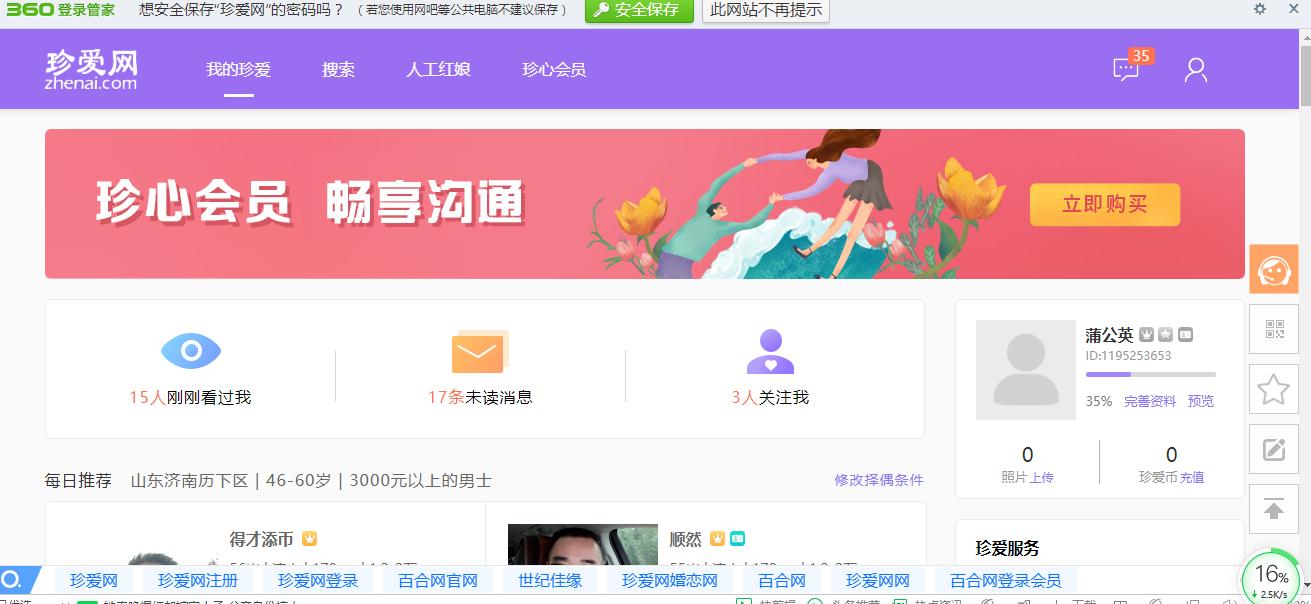Open the orange customer service icon

tap(1273, 269)
